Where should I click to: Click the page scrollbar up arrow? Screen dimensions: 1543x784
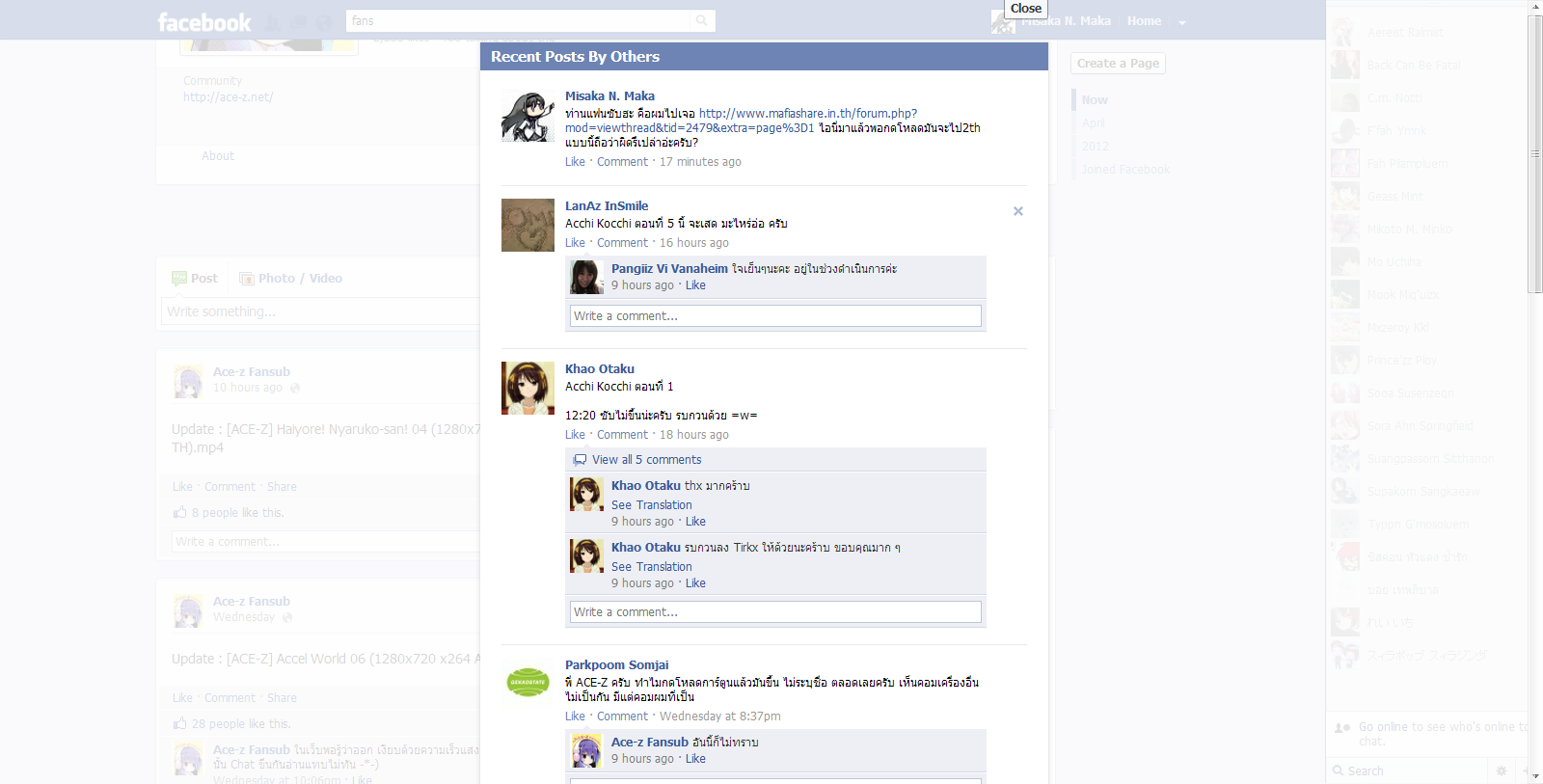tap(1535, 7)
